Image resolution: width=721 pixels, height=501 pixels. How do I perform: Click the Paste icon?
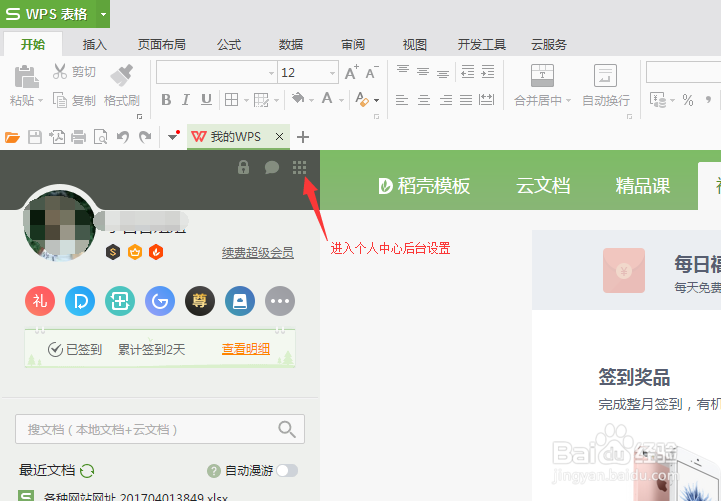[x=26, y=76]
